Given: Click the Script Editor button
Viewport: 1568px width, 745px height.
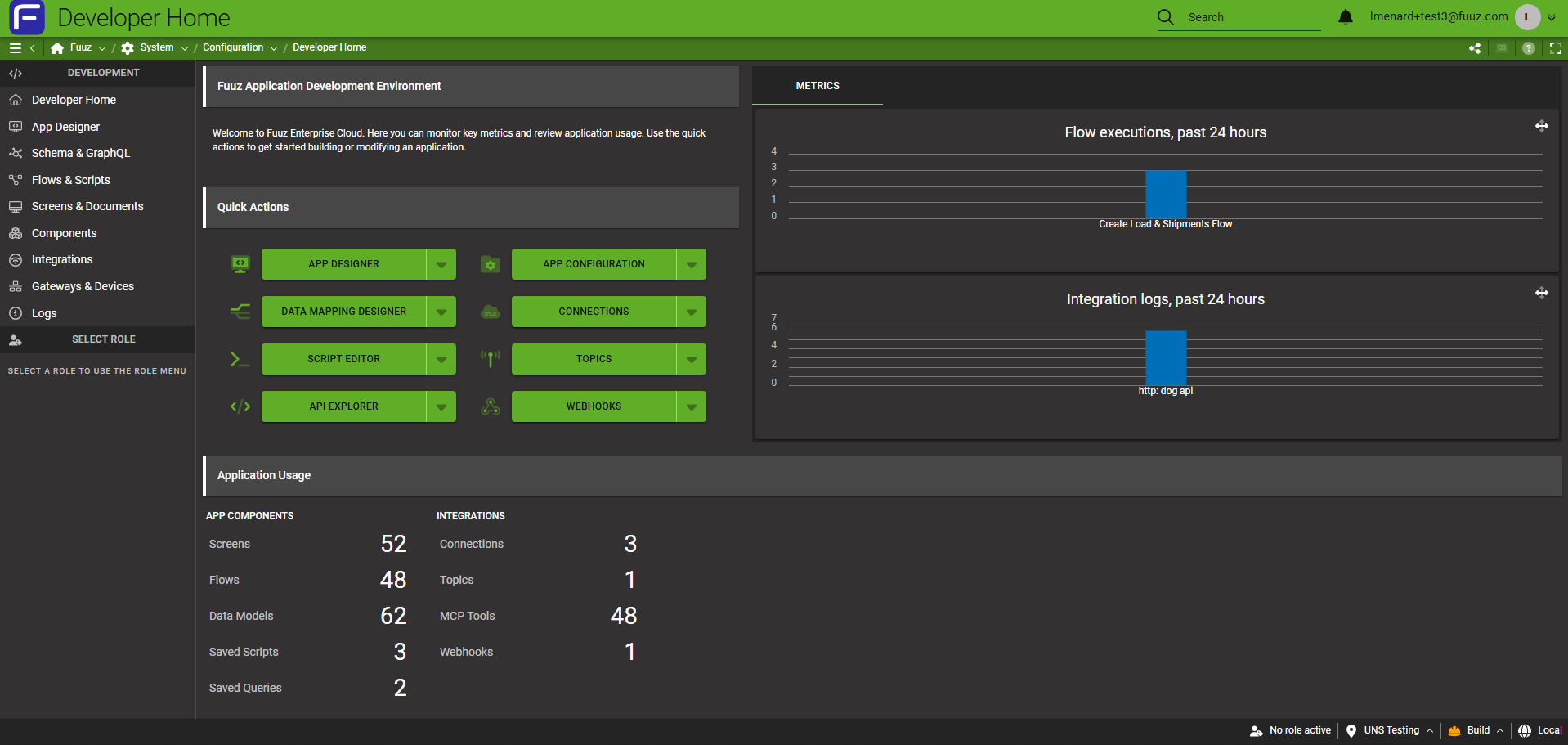Looking at the screenshot, I should point(343,359).
